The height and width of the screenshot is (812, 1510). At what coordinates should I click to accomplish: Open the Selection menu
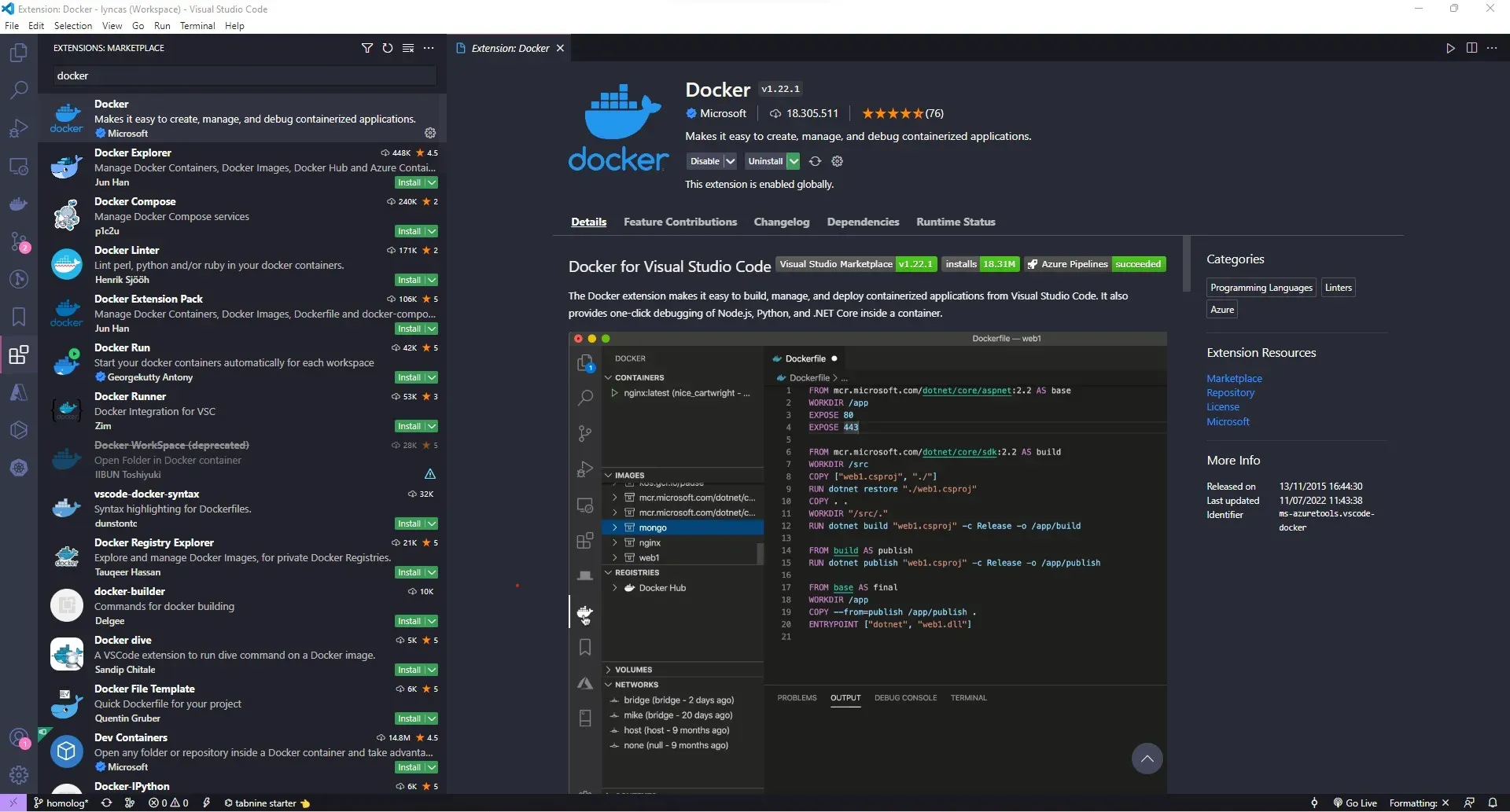tap(73, 26)
